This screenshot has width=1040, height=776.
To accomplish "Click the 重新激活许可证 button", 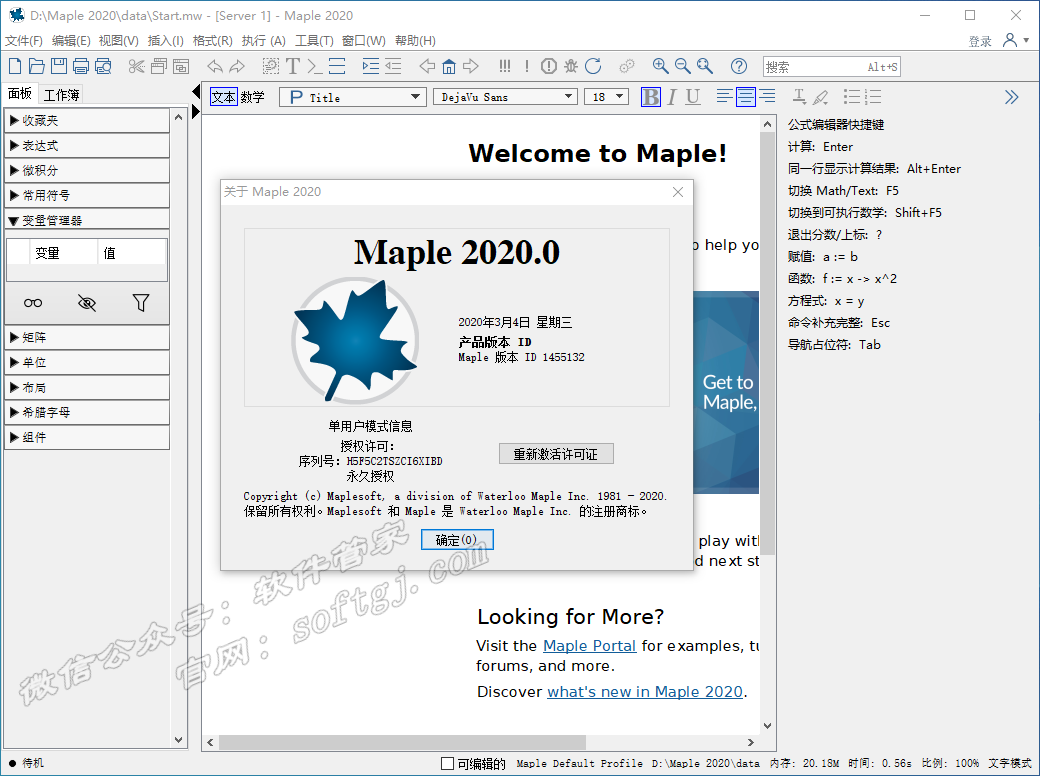I will 556,454.
